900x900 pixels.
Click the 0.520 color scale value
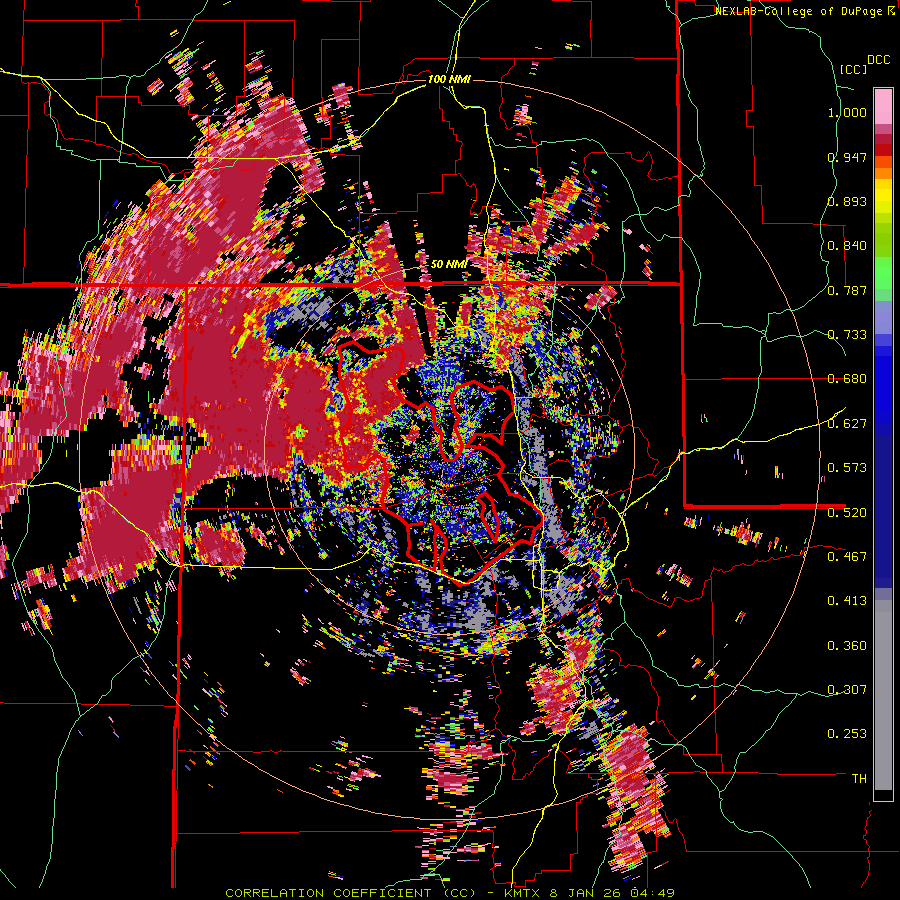point(847,512)
